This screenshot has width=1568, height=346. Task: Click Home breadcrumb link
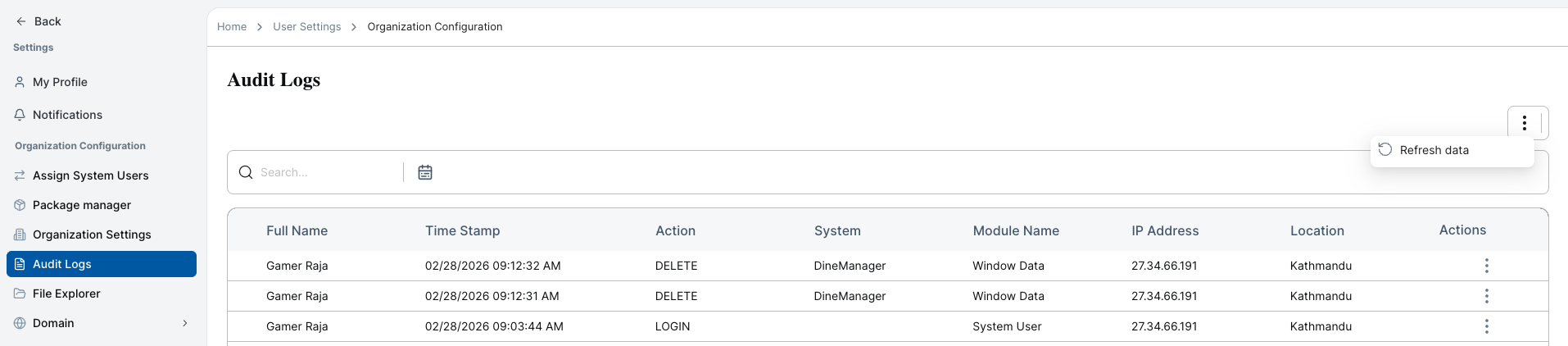(232, 27)
